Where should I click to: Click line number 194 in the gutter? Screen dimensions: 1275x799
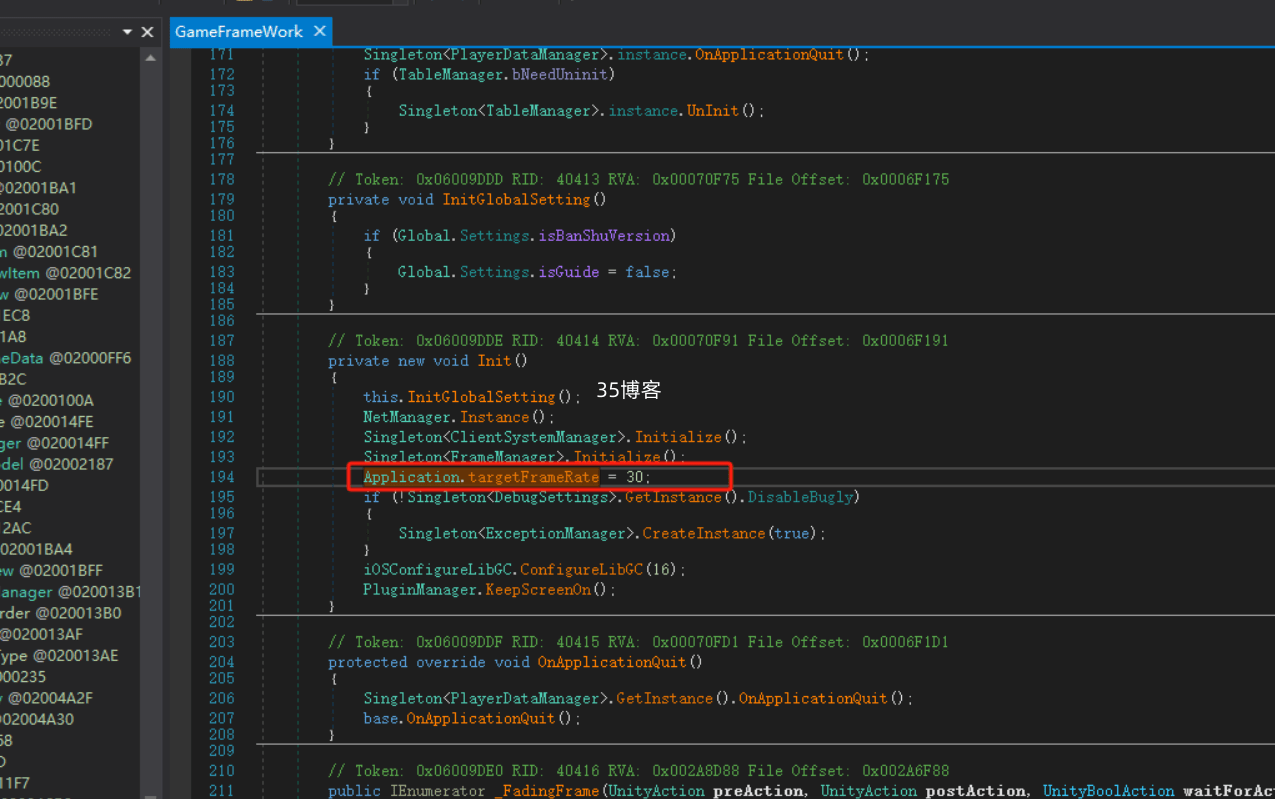tap(221, 477)
